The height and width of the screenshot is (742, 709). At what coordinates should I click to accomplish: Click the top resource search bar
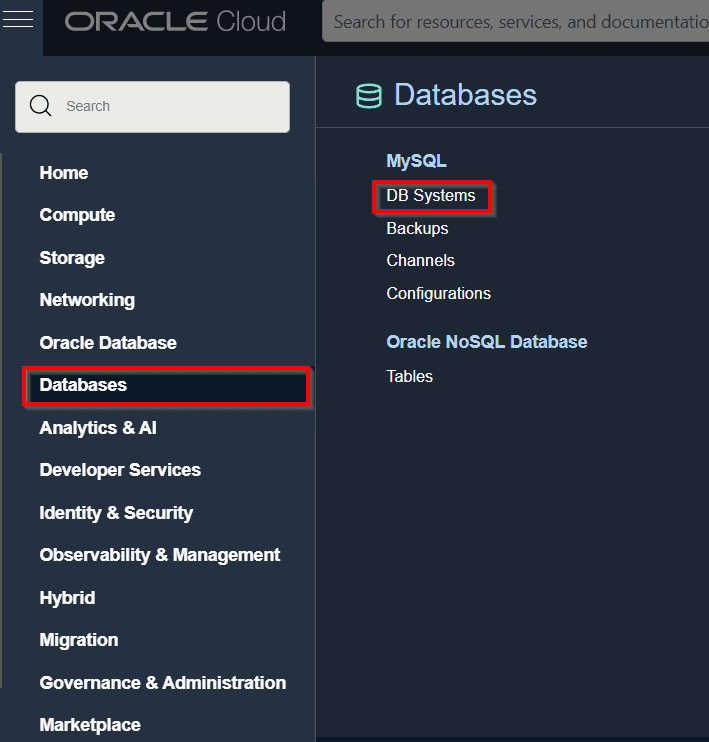click(x=515, y=21)
